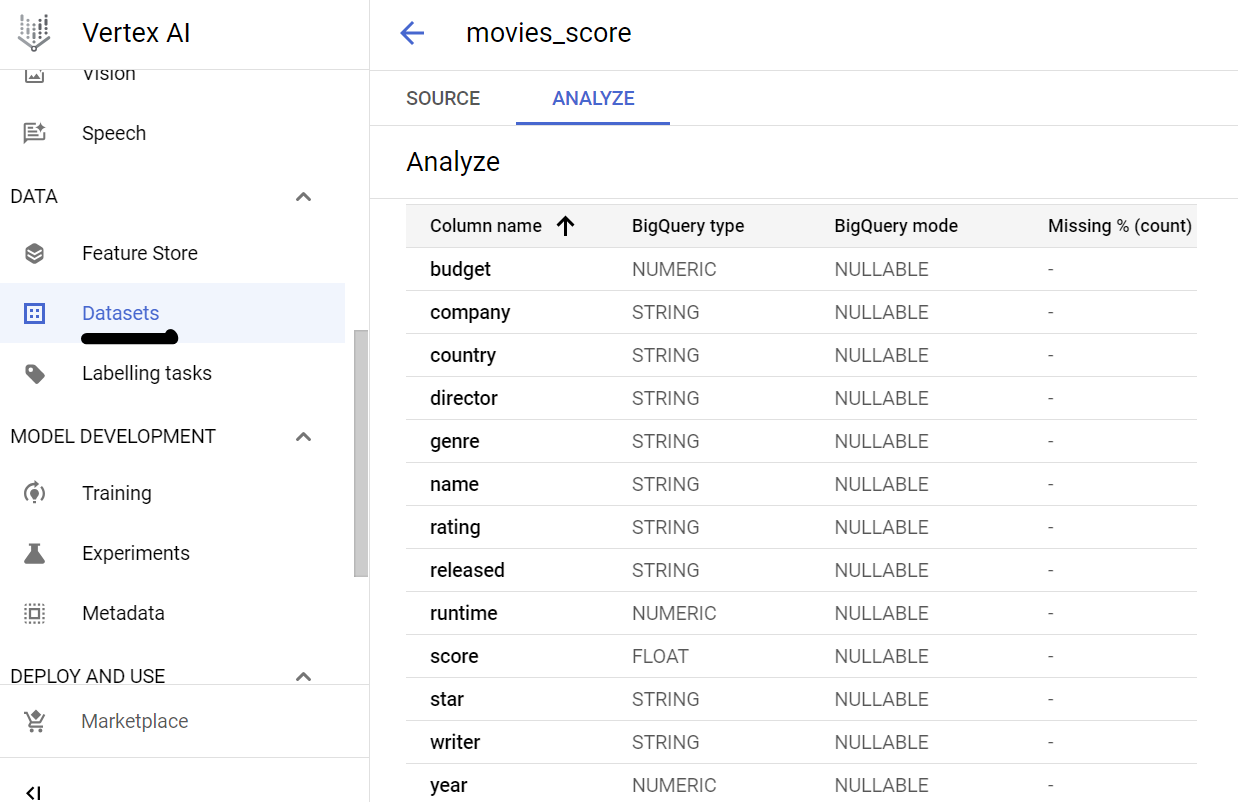Click the sidebar vertical scrollbar
1238x802 pixels.
[361, 452]
